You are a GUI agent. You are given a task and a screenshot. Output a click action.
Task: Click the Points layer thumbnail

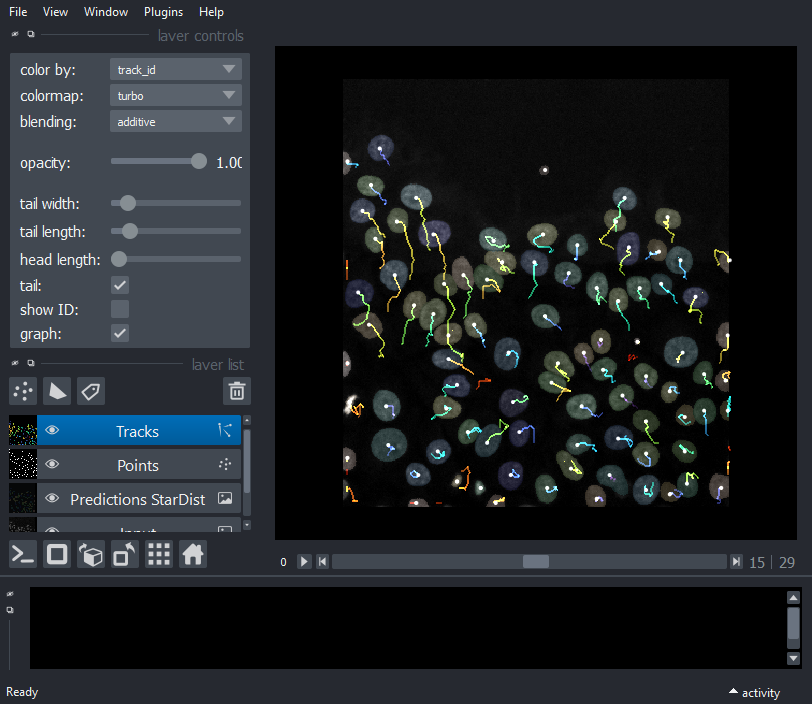tap(23, 465)
